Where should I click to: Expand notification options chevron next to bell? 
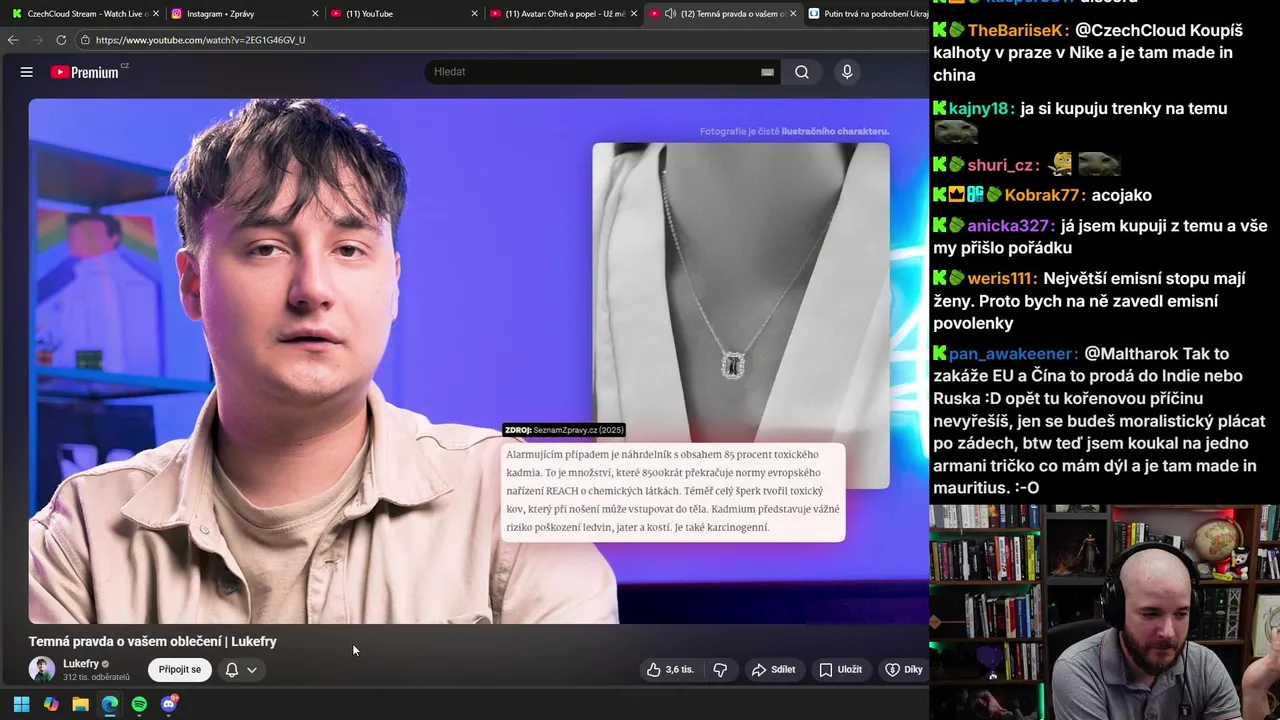click(252, 670)
